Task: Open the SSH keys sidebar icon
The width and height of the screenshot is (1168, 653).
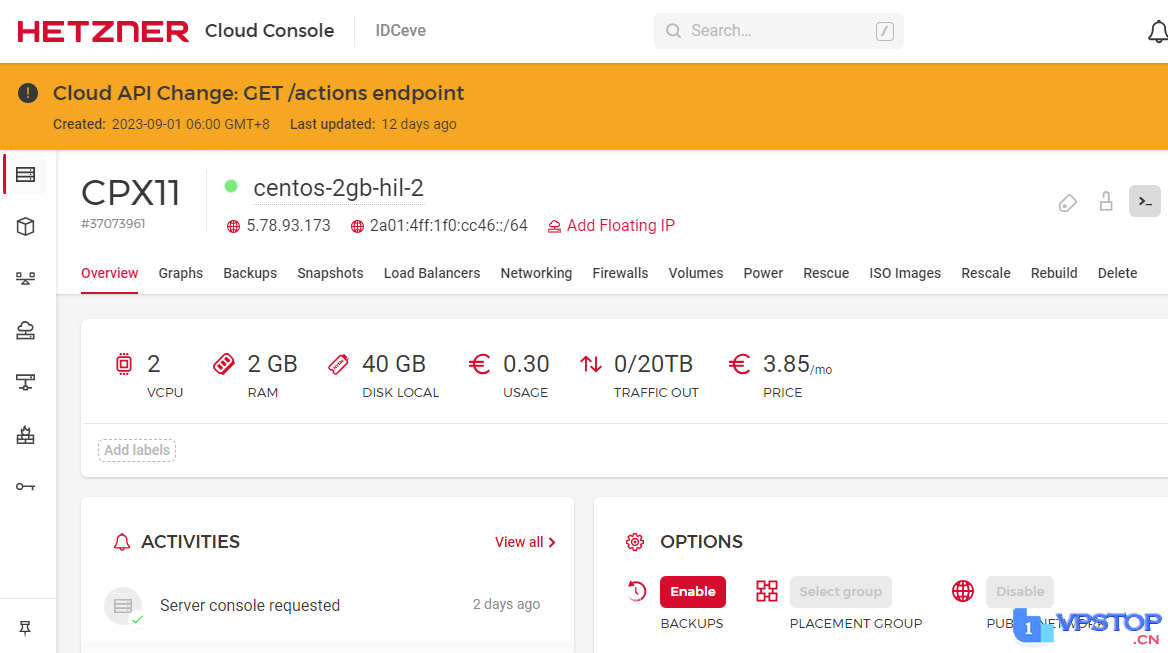Action: coord(25,487)
